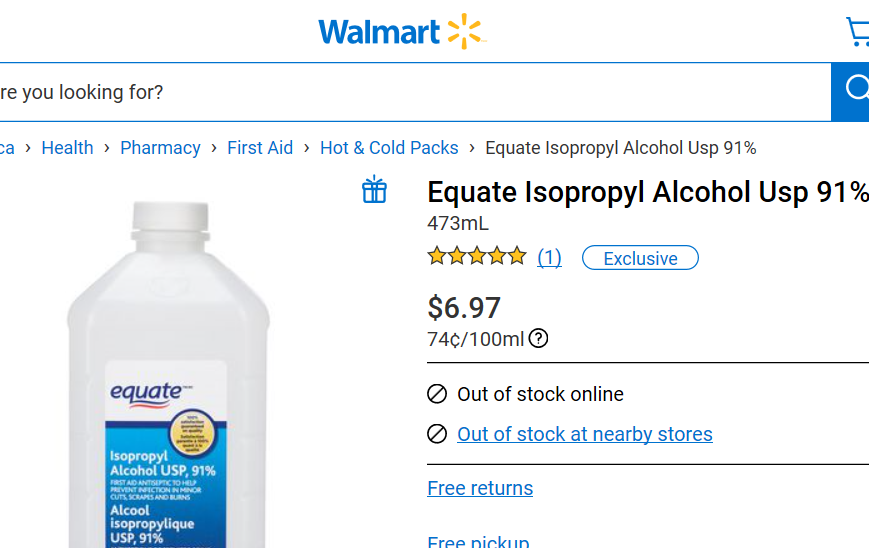The width and height of the screenshot is (869, 548).
Task: Go to Health breadcrumb
Action: point(67,148)
